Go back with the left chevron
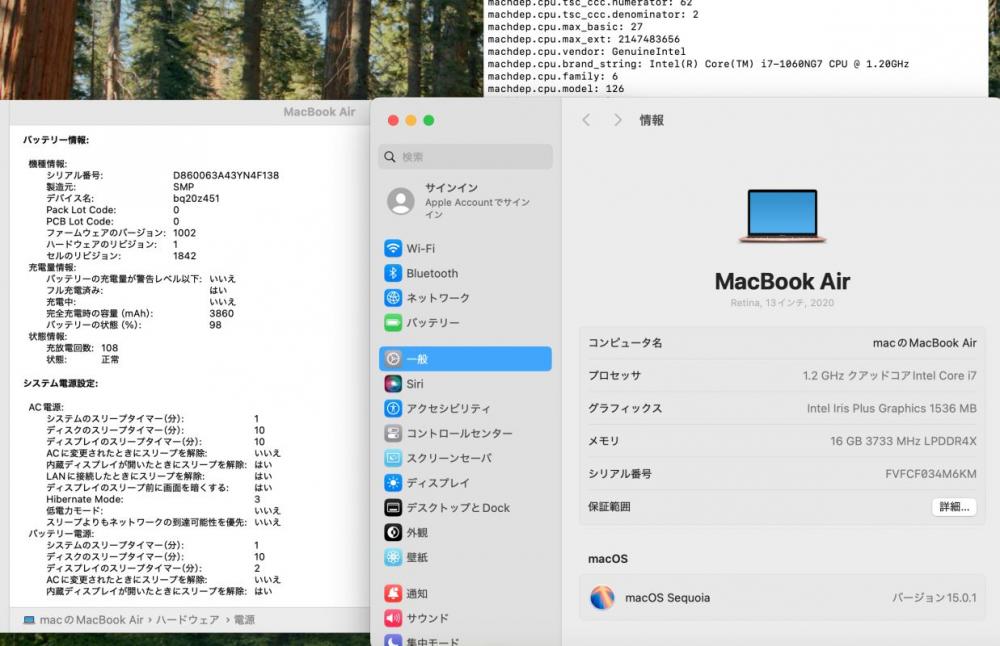 587,120
